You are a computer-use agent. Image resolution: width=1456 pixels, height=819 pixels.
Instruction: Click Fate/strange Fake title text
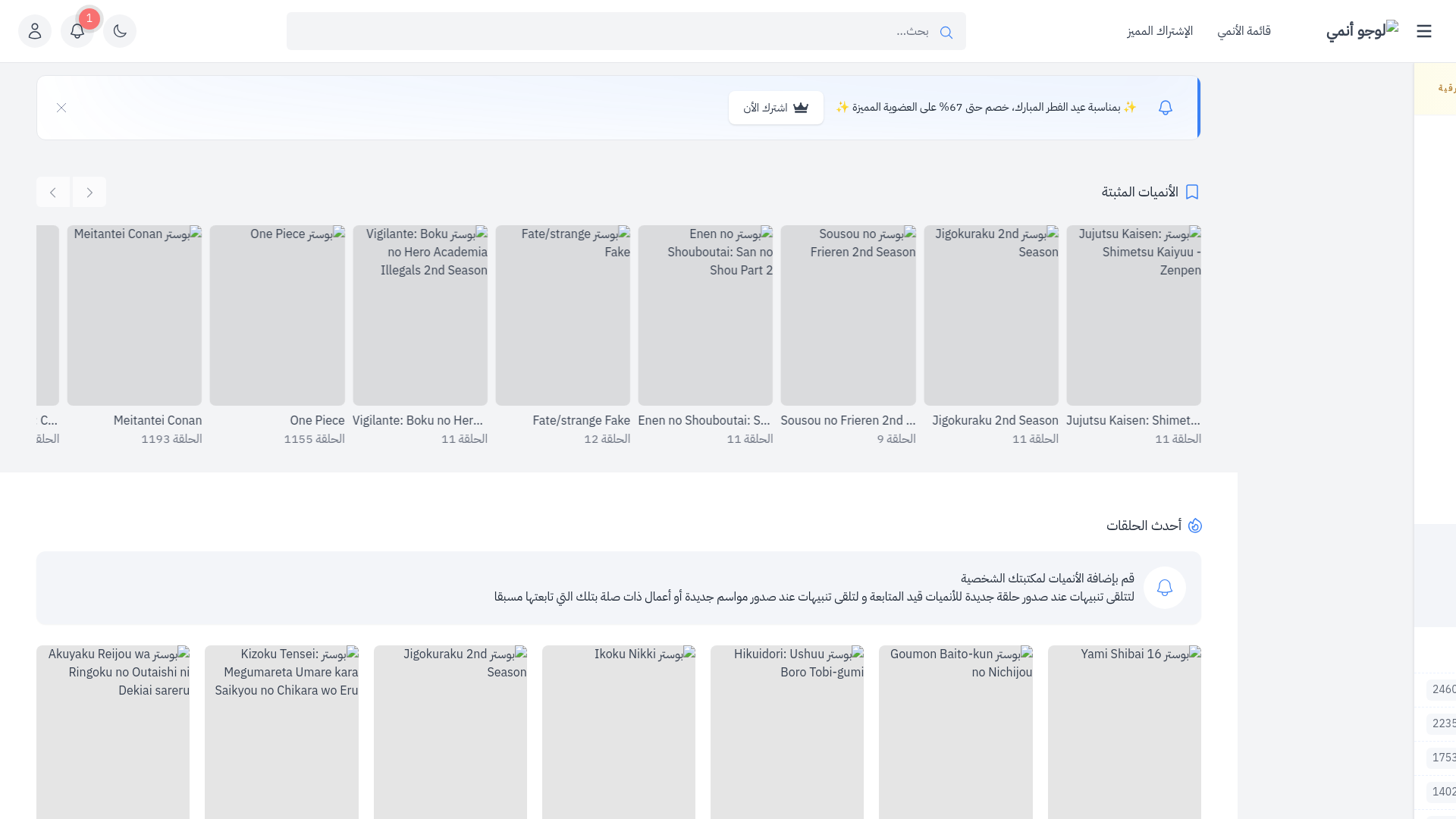click(581, 420)
